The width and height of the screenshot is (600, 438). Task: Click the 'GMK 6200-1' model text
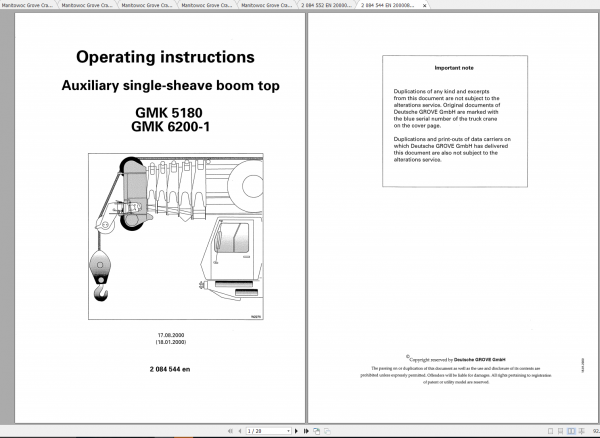point(171,127)
